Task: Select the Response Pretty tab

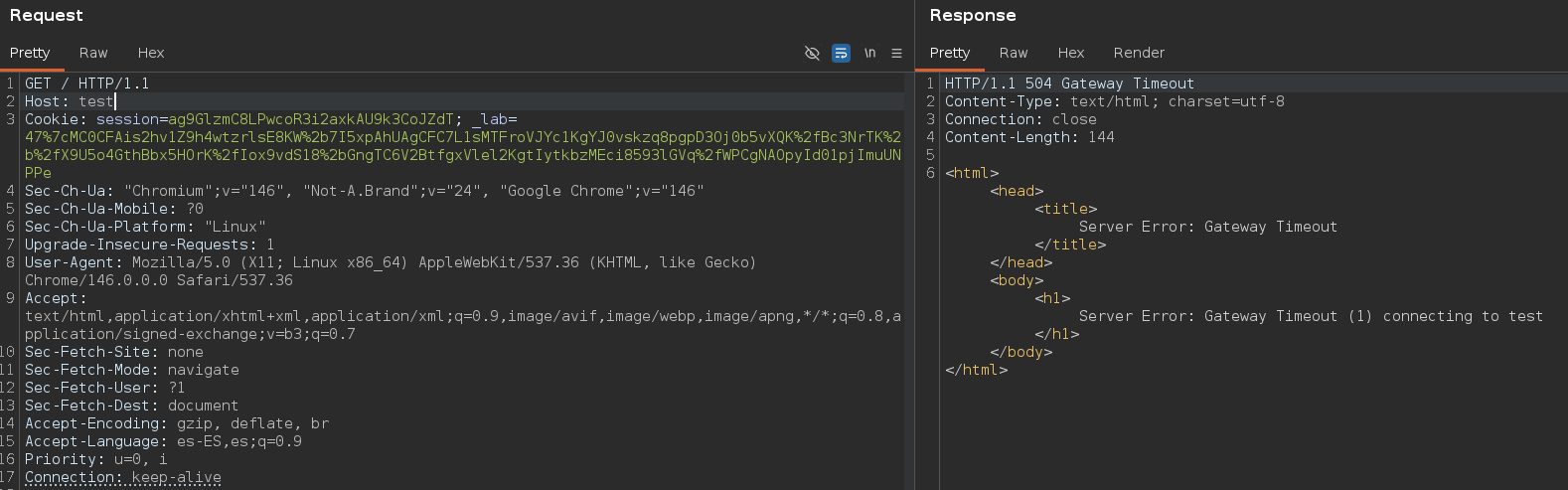Action: click(950, 53)
